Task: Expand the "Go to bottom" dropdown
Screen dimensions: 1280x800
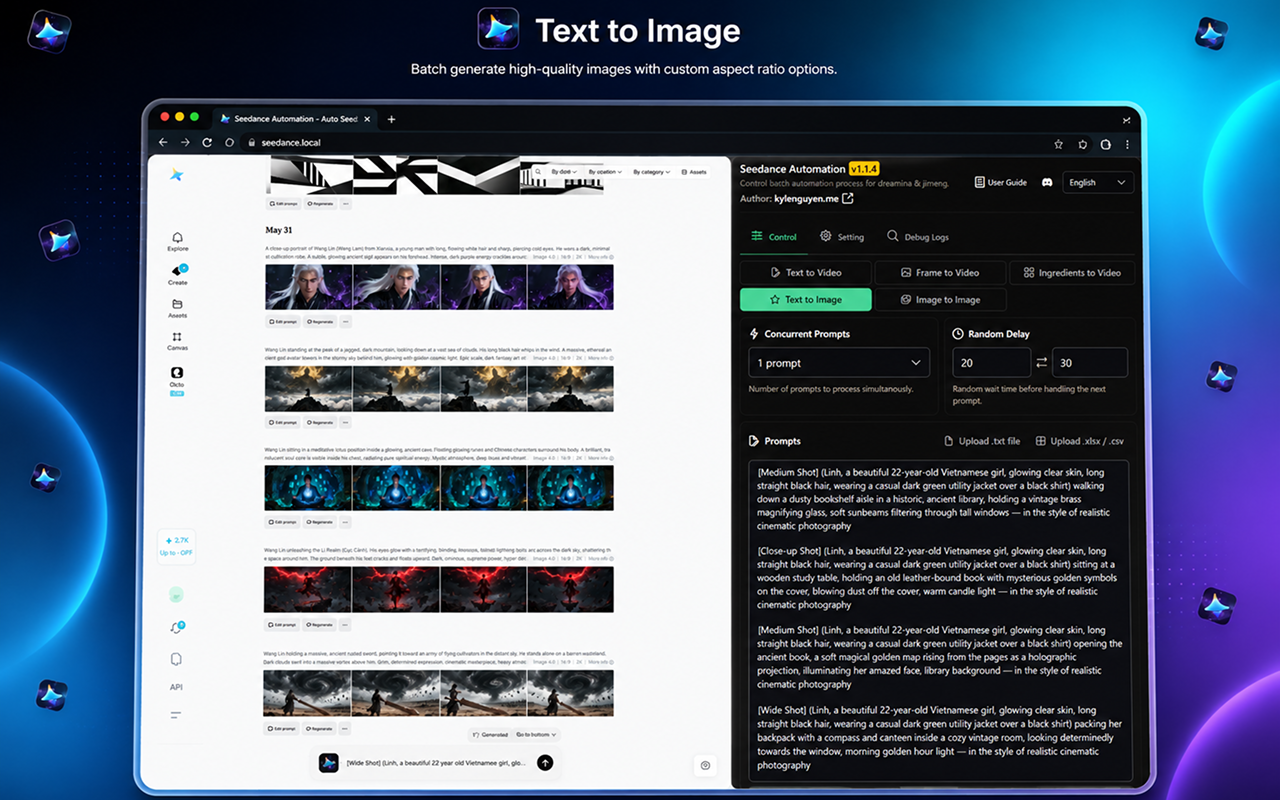Action: (536, 735)
